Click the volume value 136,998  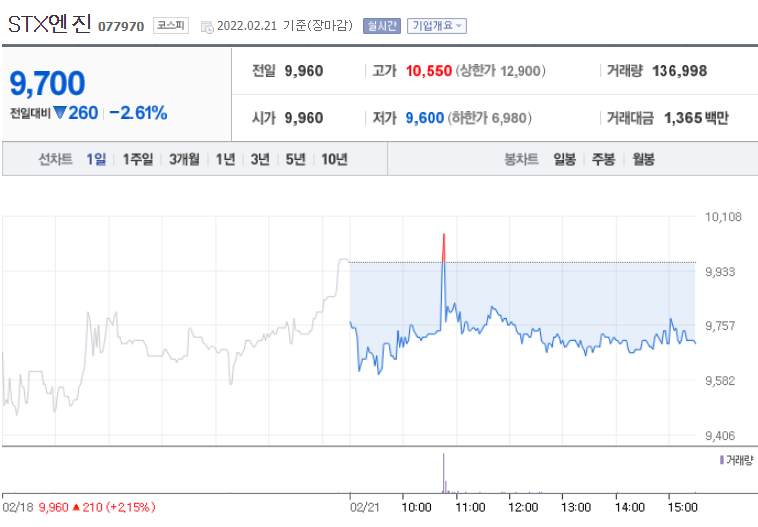(680, 71)
